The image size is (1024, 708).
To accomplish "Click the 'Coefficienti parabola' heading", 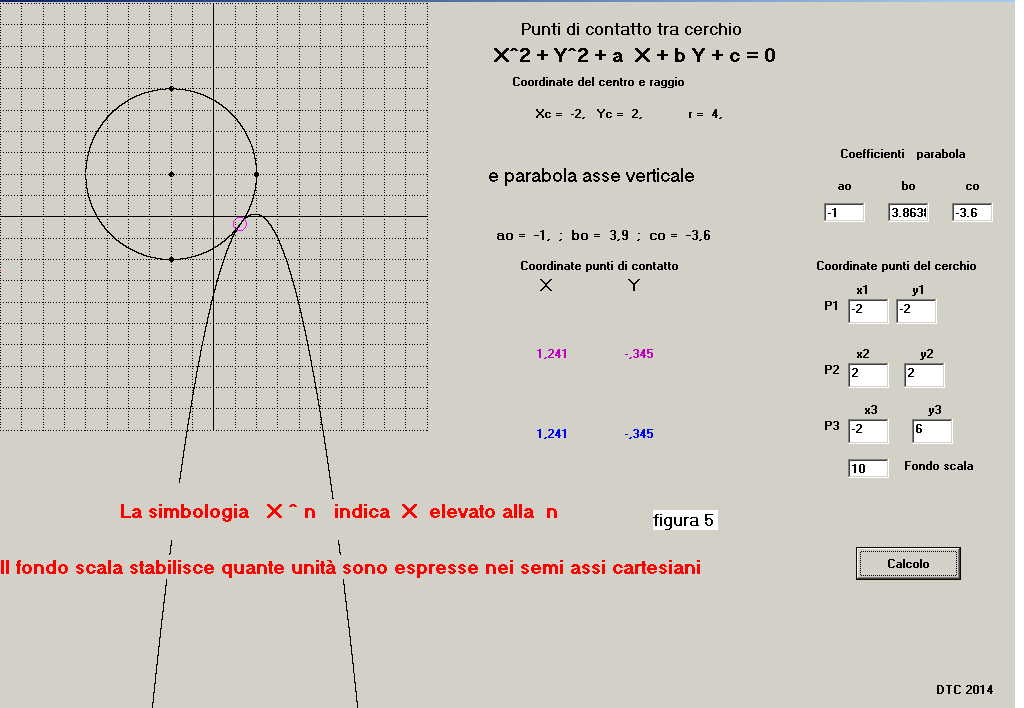I will click(903, 154).
